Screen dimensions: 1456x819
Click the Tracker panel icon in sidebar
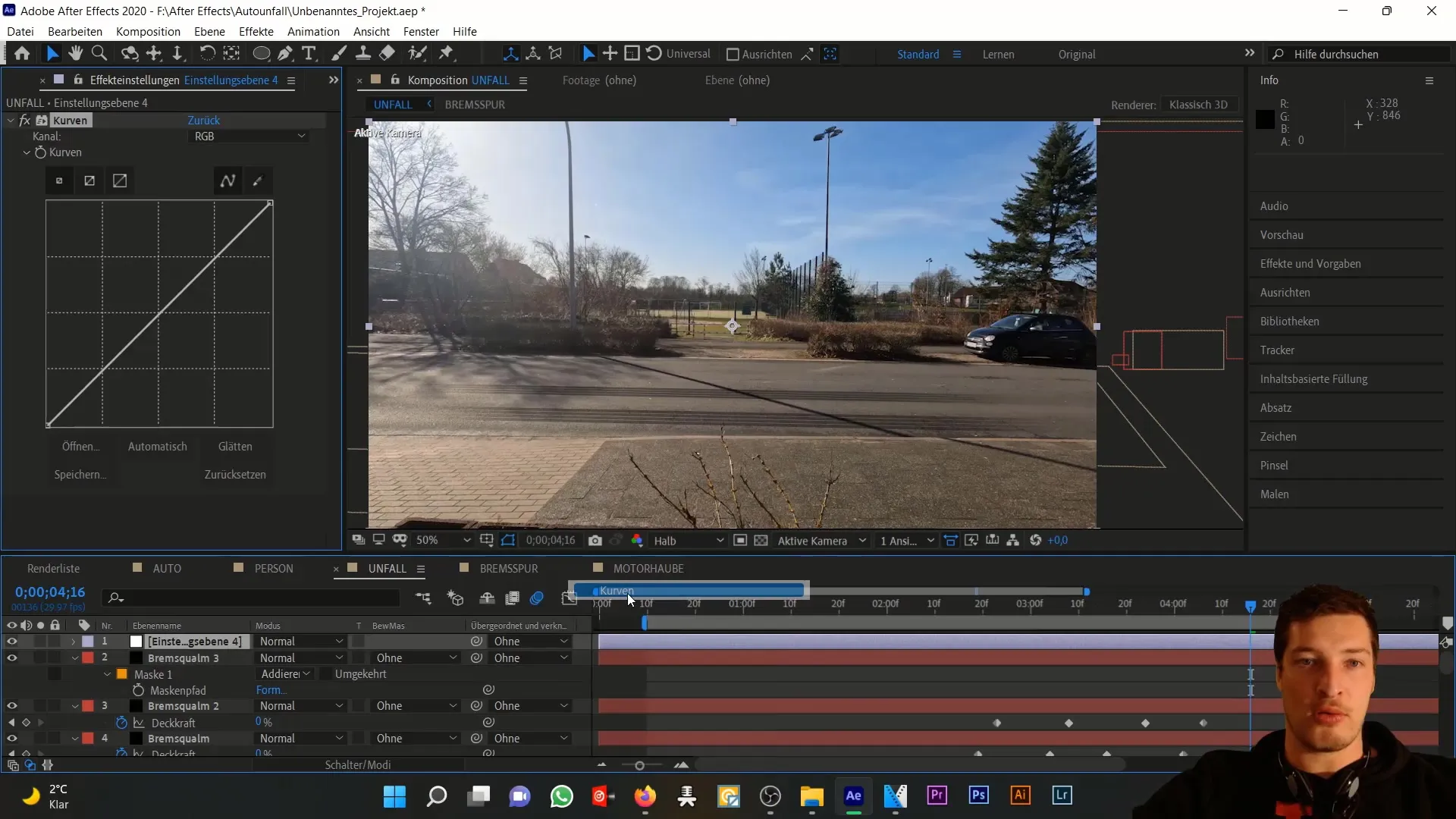click(1278, 349)
